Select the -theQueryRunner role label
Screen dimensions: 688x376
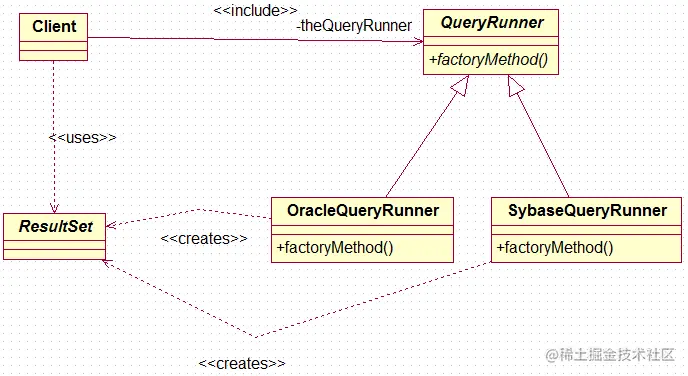[x=354, y=25]
